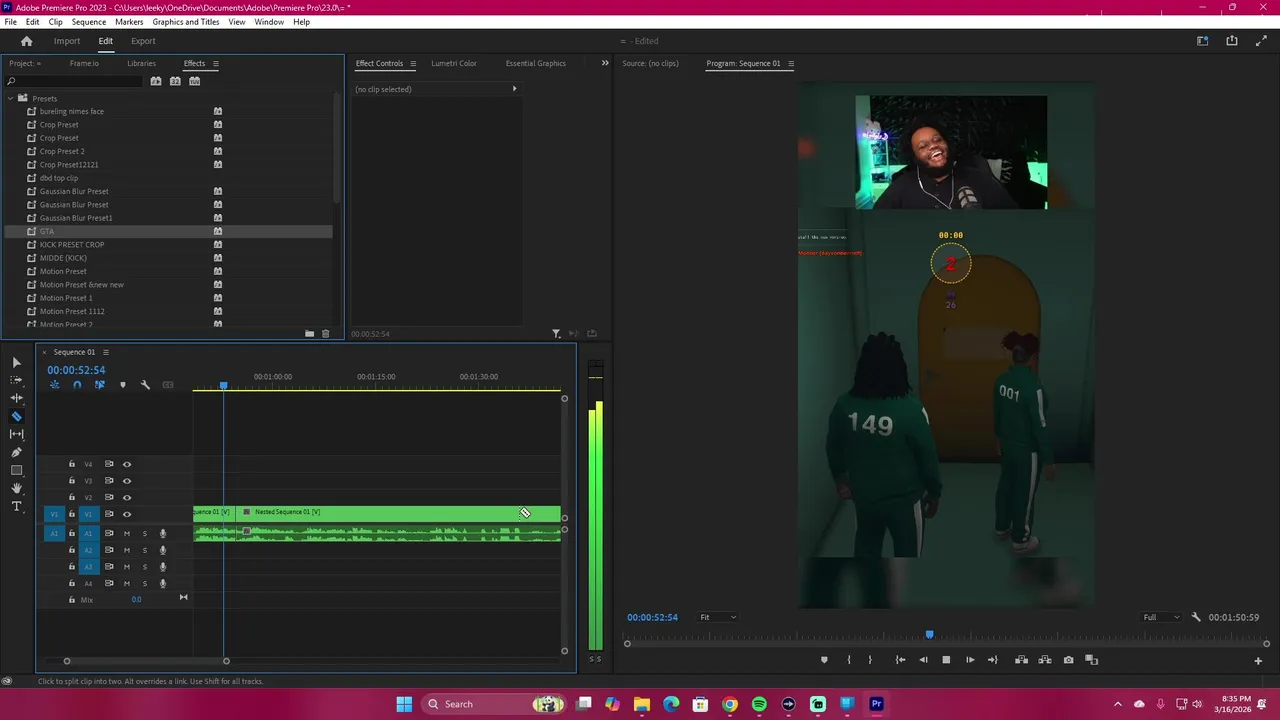Switch to the Export workspace
The height and width of the screenshot is (720, 1280).
143,41
